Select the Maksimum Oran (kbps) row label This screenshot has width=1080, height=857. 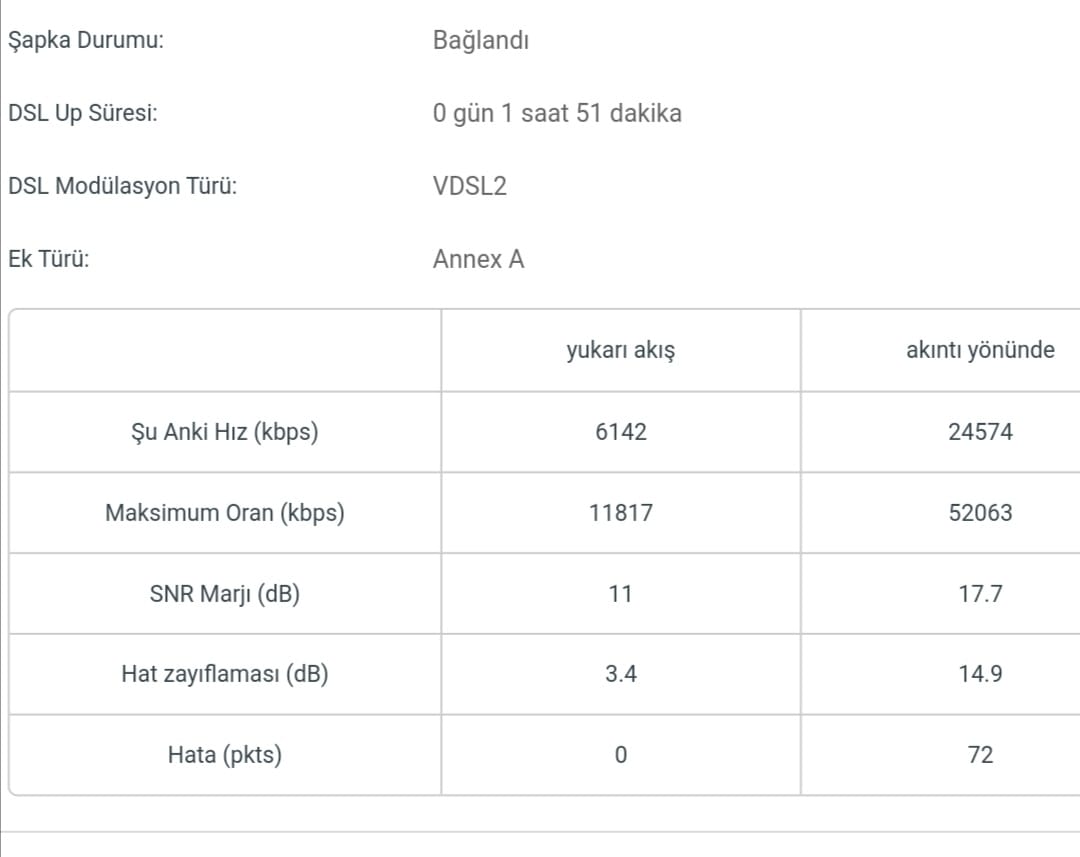click(225, 513)
